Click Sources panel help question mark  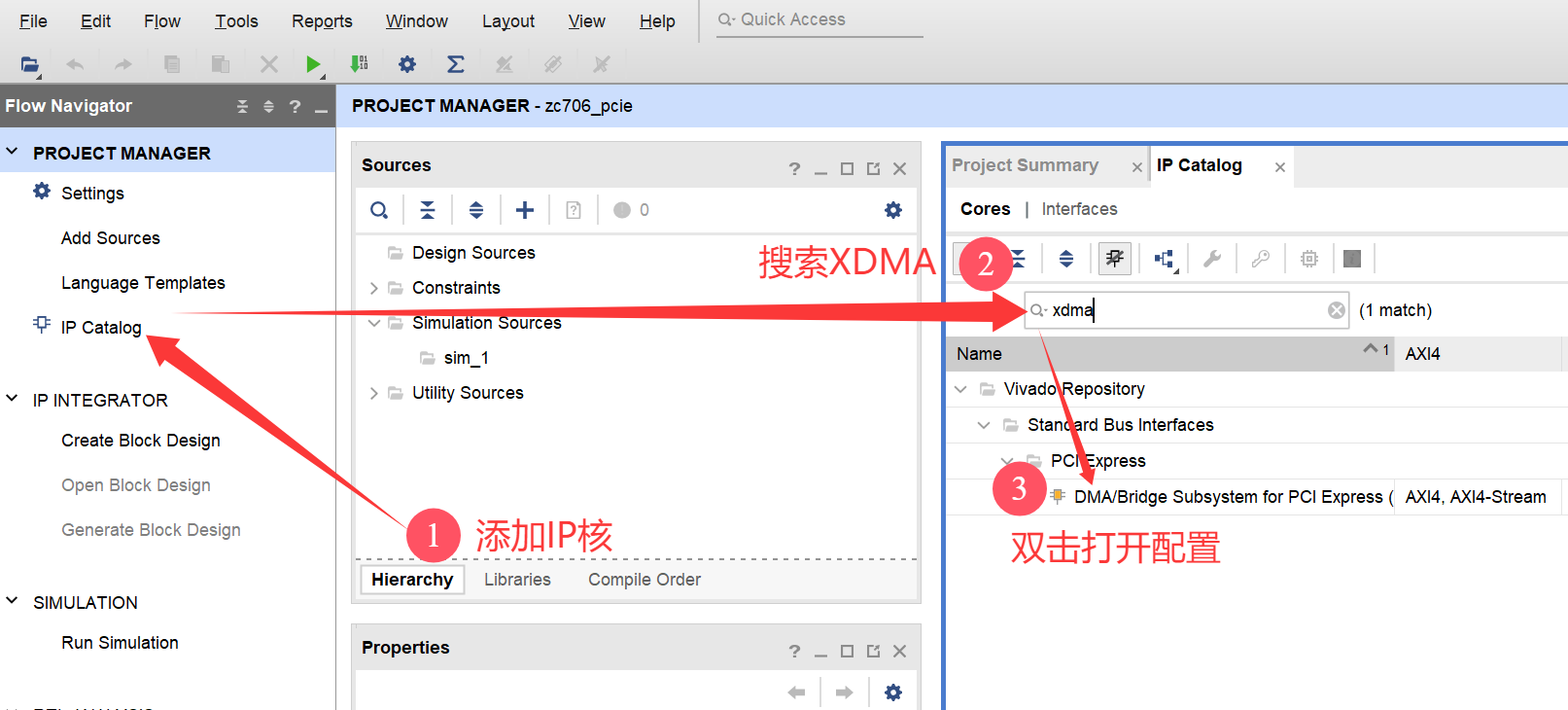[794, 169]
